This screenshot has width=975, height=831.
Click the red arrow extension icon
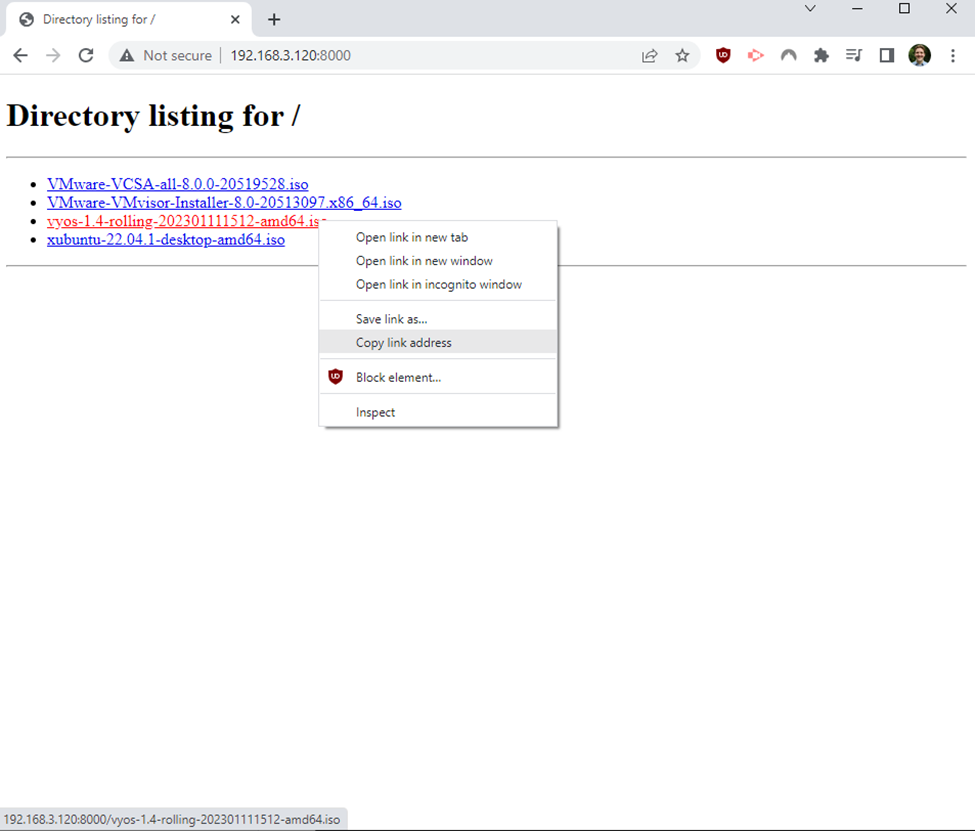click(x=756, y=55)
